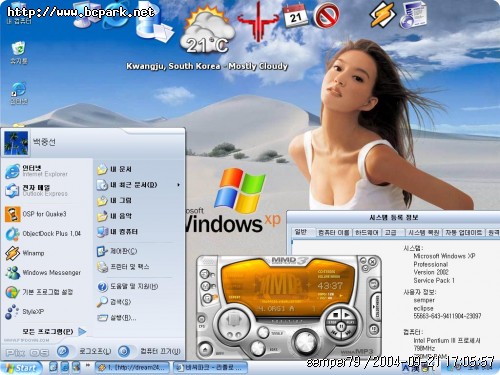Toggle the top-left round button in MMD3
Image resolution: width=500 pixels, height=375 pixels.
pos(205,274)
